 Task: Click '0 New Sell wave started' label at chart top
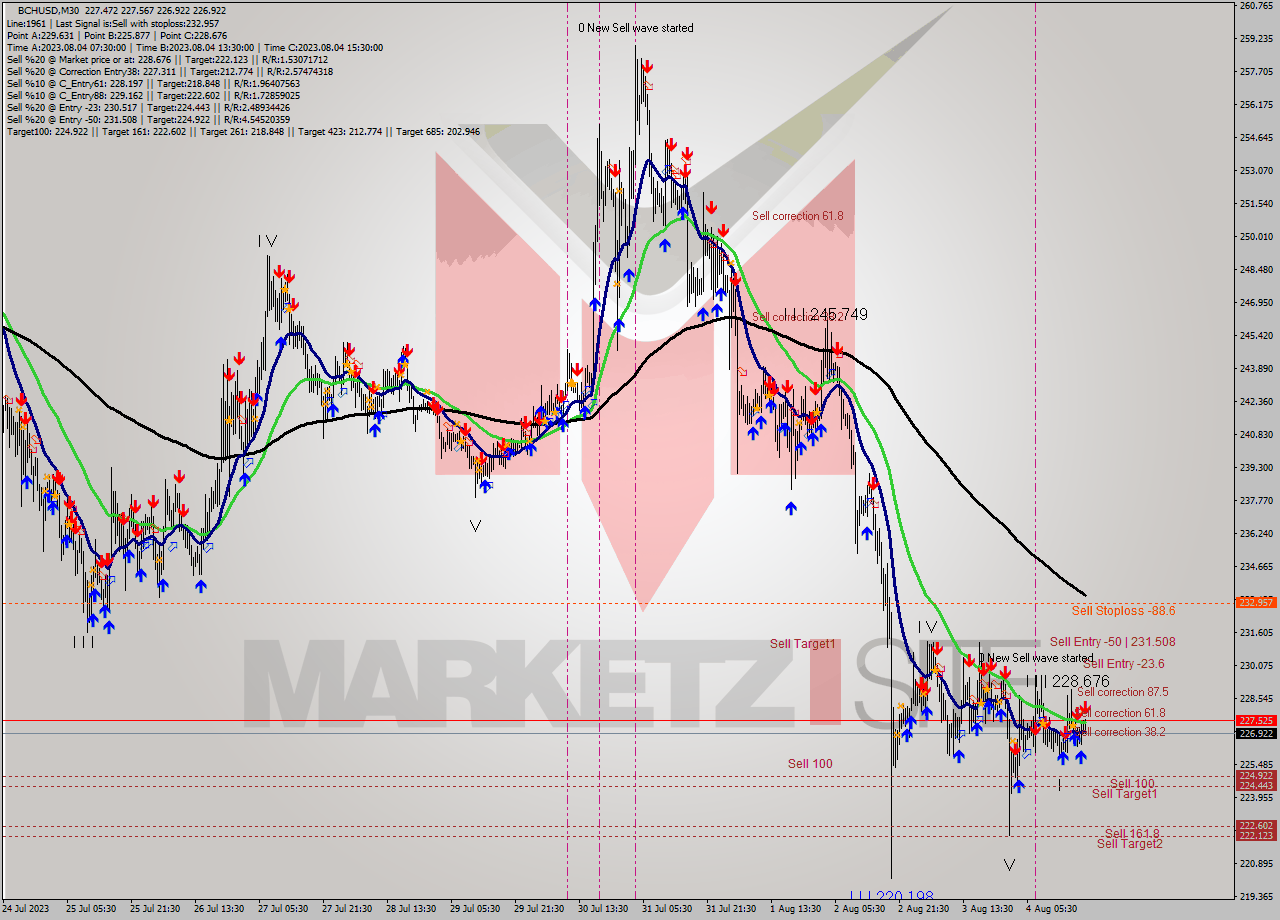click(636, 28)
